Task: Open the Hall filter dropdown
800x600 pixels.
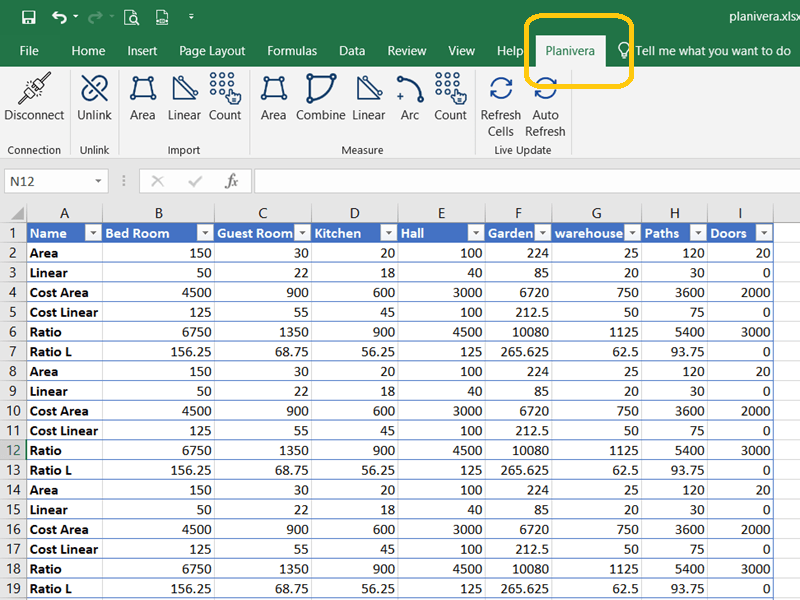Action: pos(476,233)
